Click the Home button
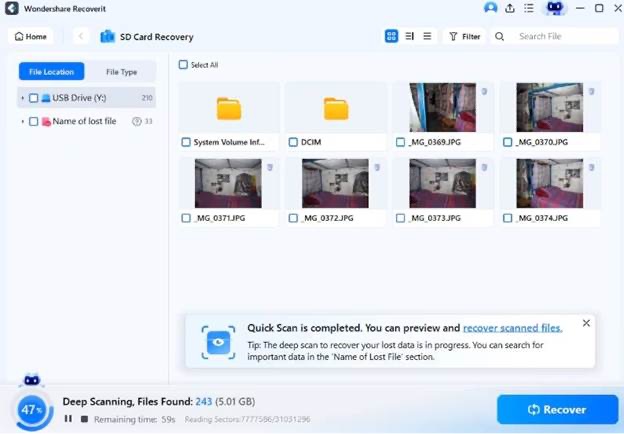 31,37
